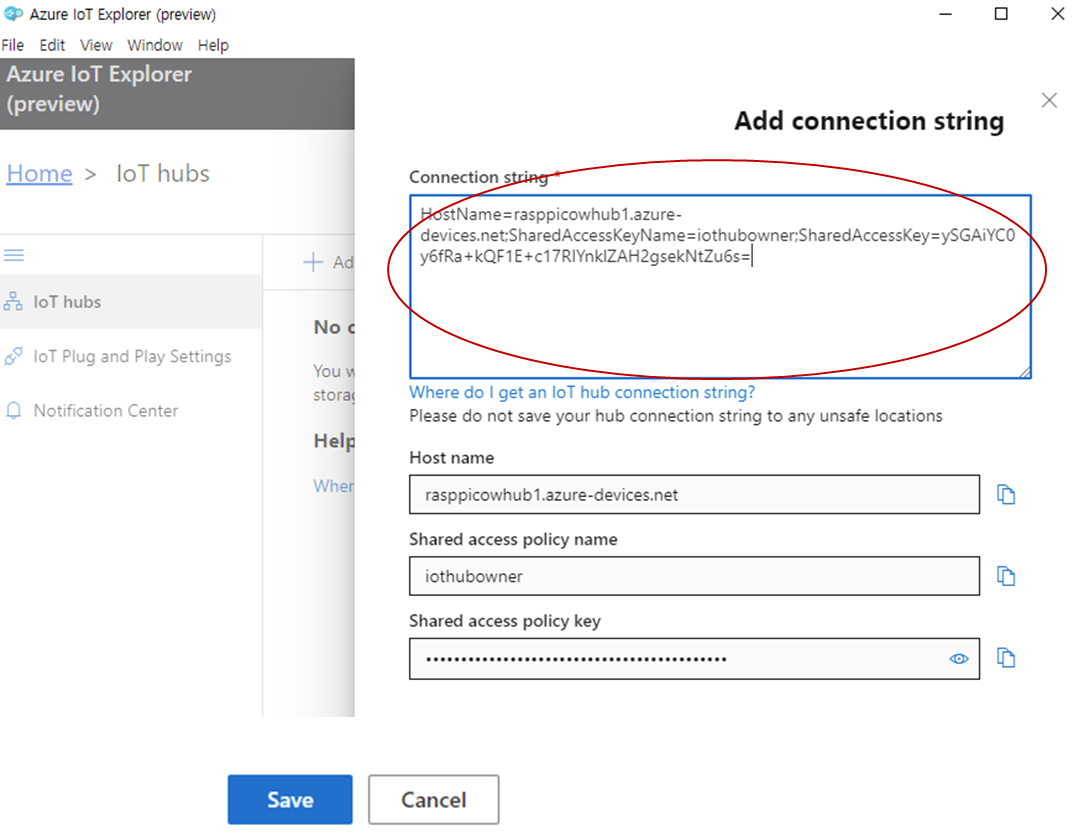Image resolution: width=1084 pixels, height=837 pixels.
Task: Open 'Where do I get an IoT hub connection string?' link
Action: click(x=582, y=392)
